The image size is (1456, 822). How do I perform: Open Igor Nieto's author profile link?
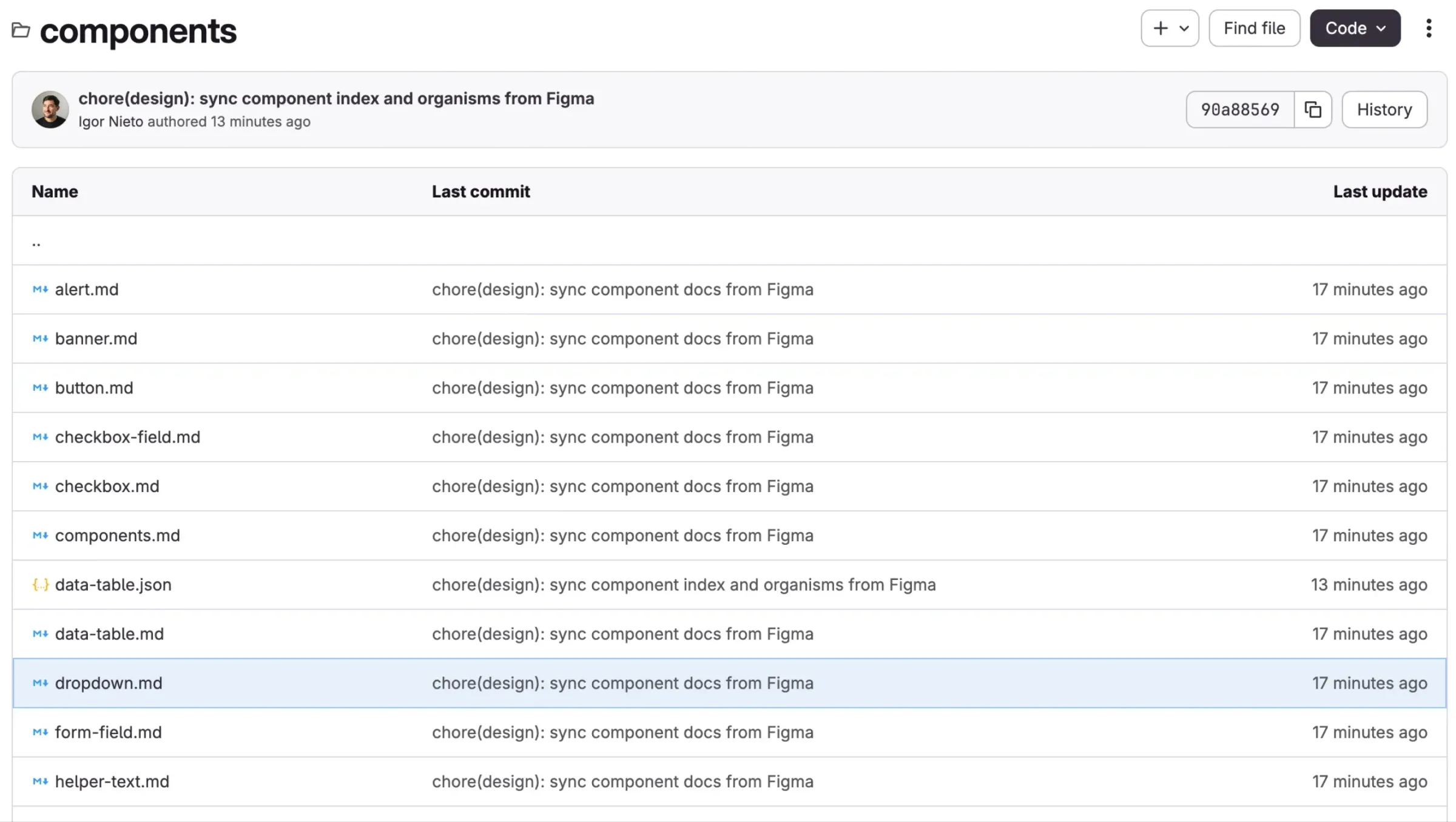(x=110, y=121)
